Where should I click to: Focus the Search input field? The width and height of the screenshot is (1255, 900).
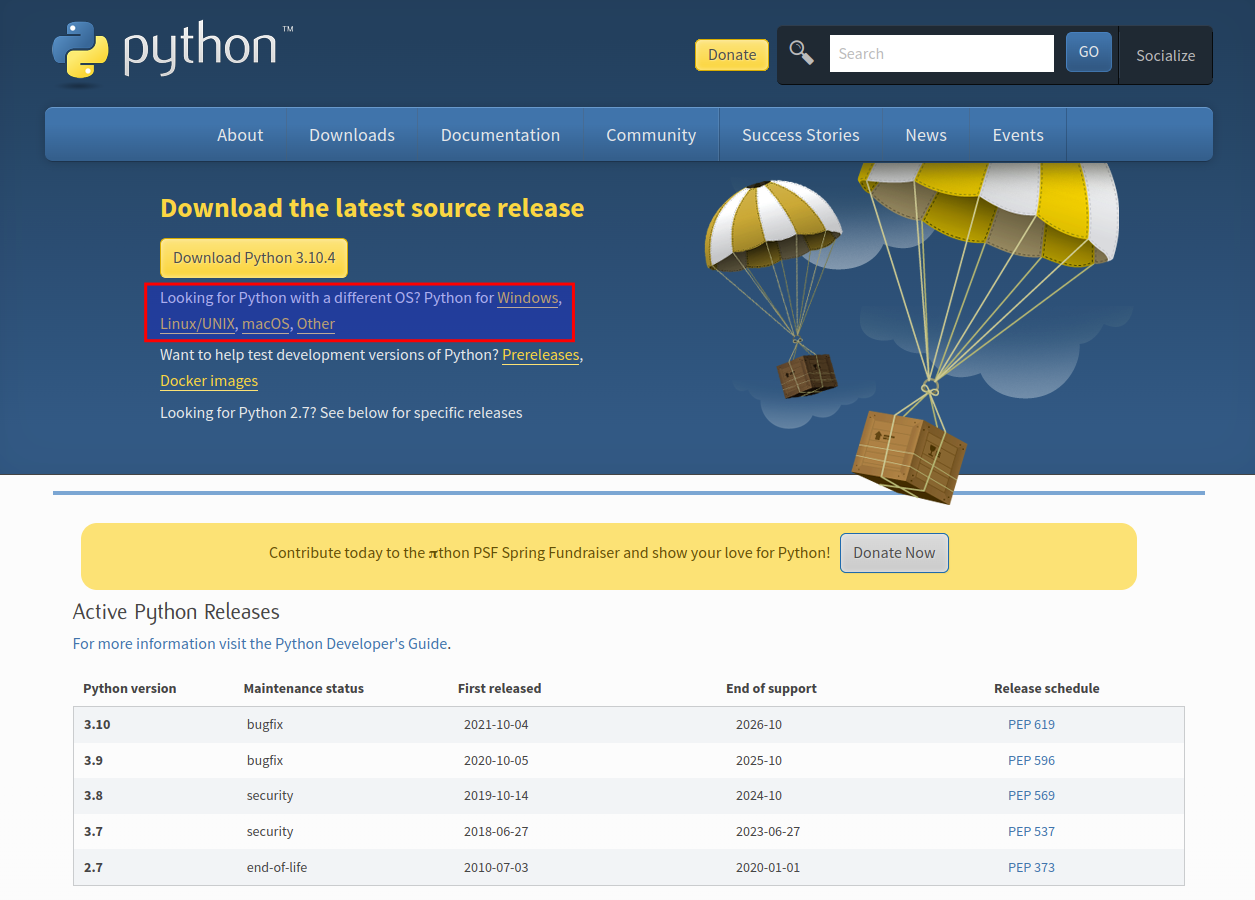click(941, 54)
